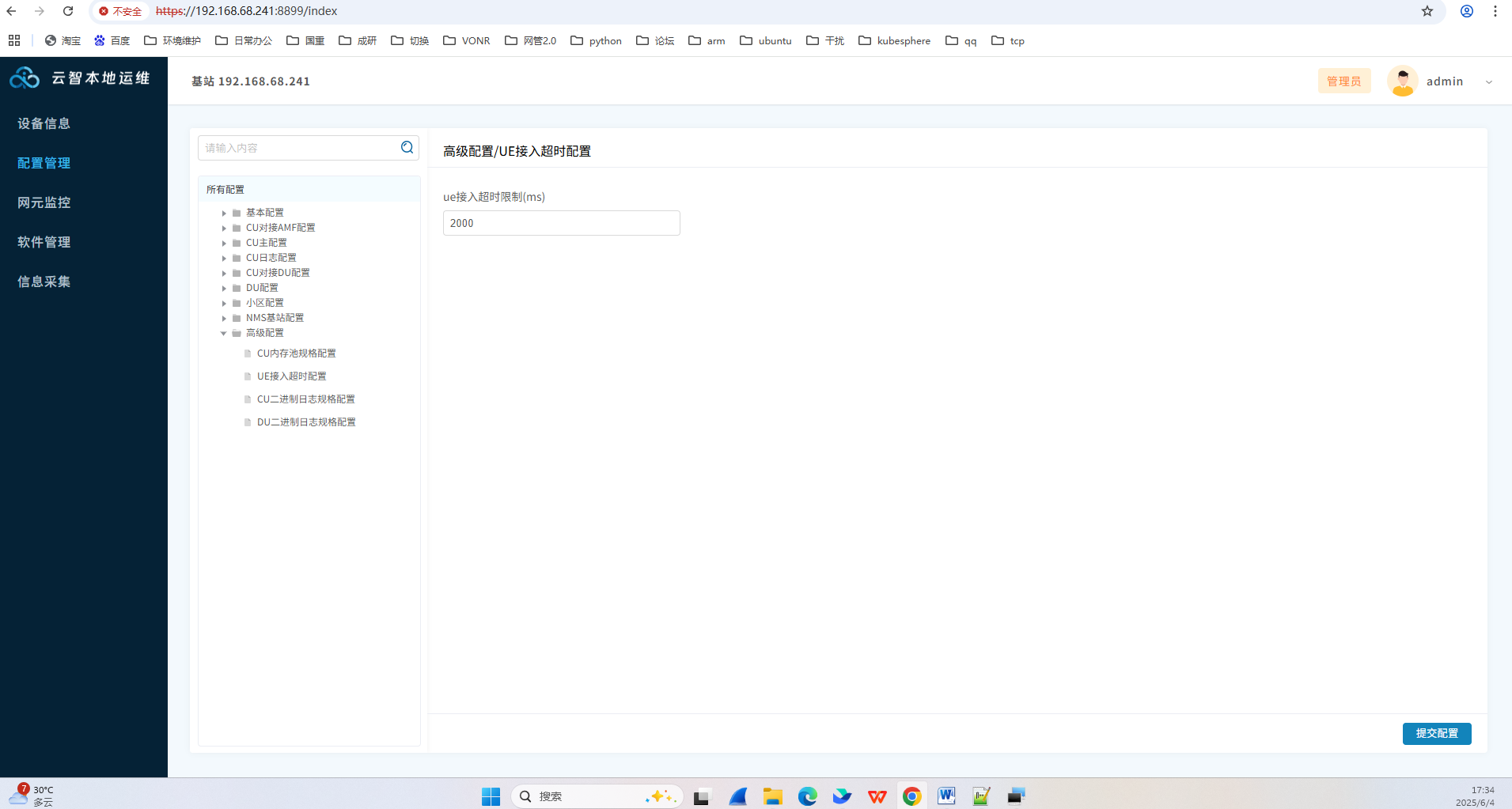Click the ue接入超时限制 input with 2000
The image size is (1512, 809).
coord(561,223)
